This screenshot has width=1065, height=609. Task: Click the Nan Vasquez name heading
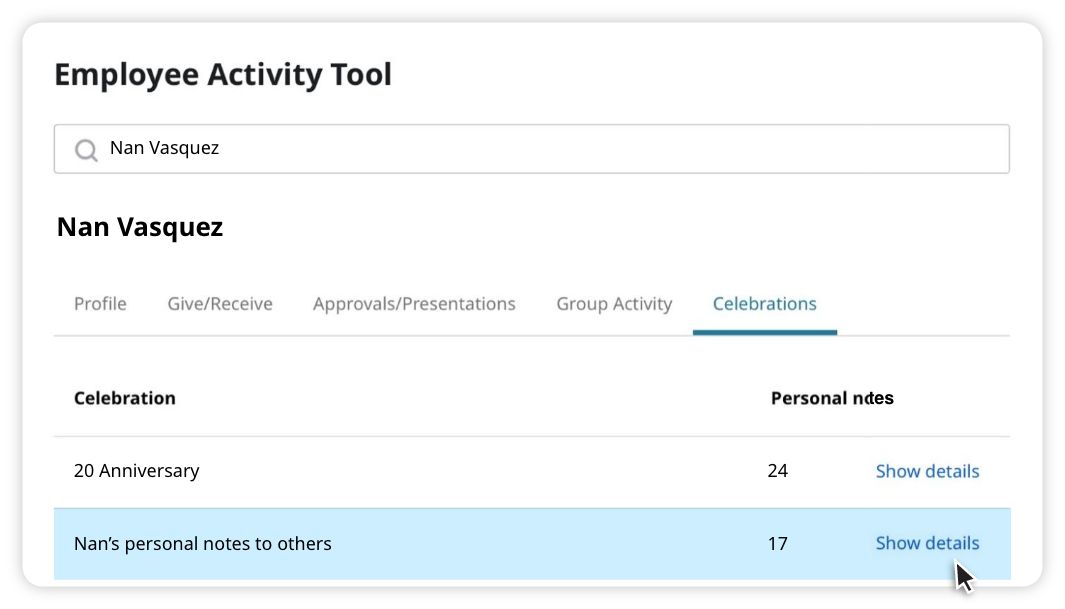140,227
